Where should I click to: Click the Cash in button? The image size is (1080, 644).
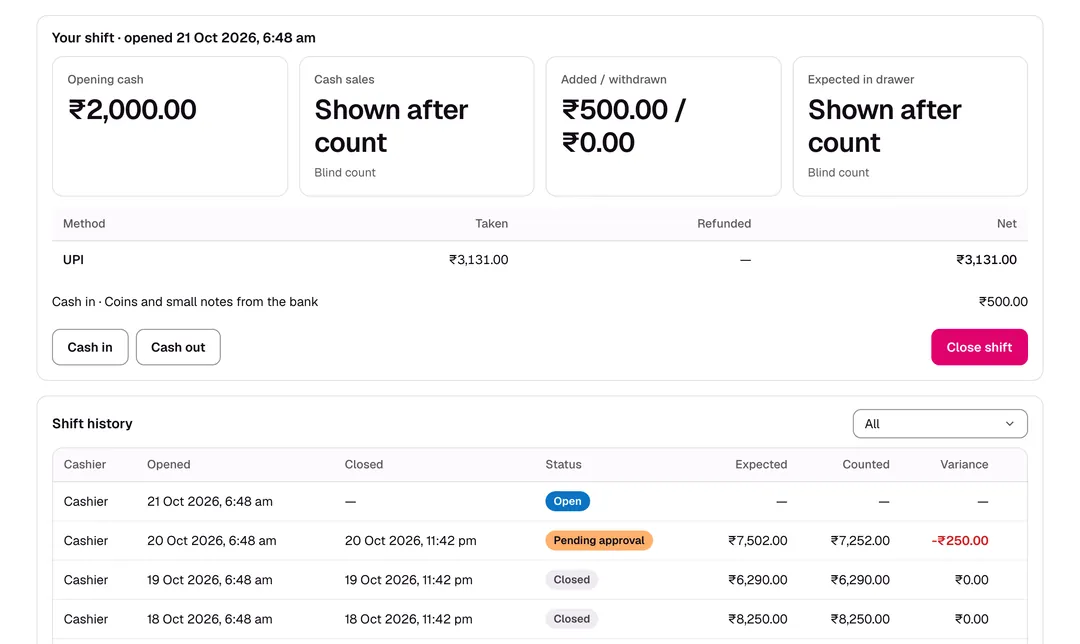(90, 347)
